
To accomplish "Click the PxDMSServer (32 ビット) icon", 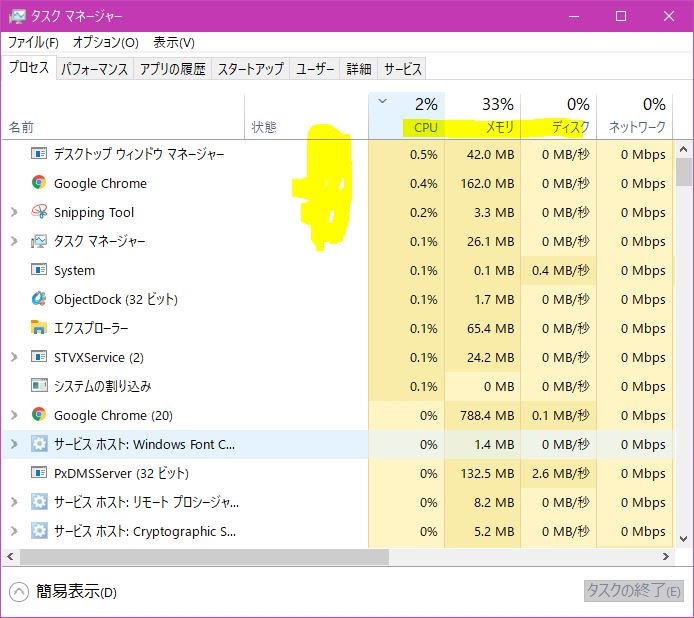I will pyautogui.click(x=39, y=473).
